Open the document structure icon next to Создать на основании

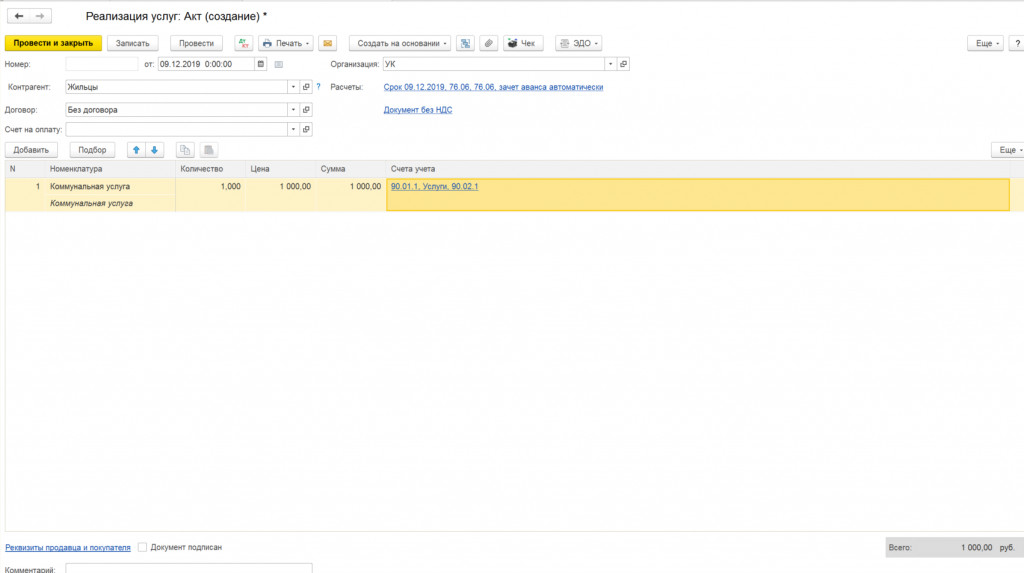point(465,43)
